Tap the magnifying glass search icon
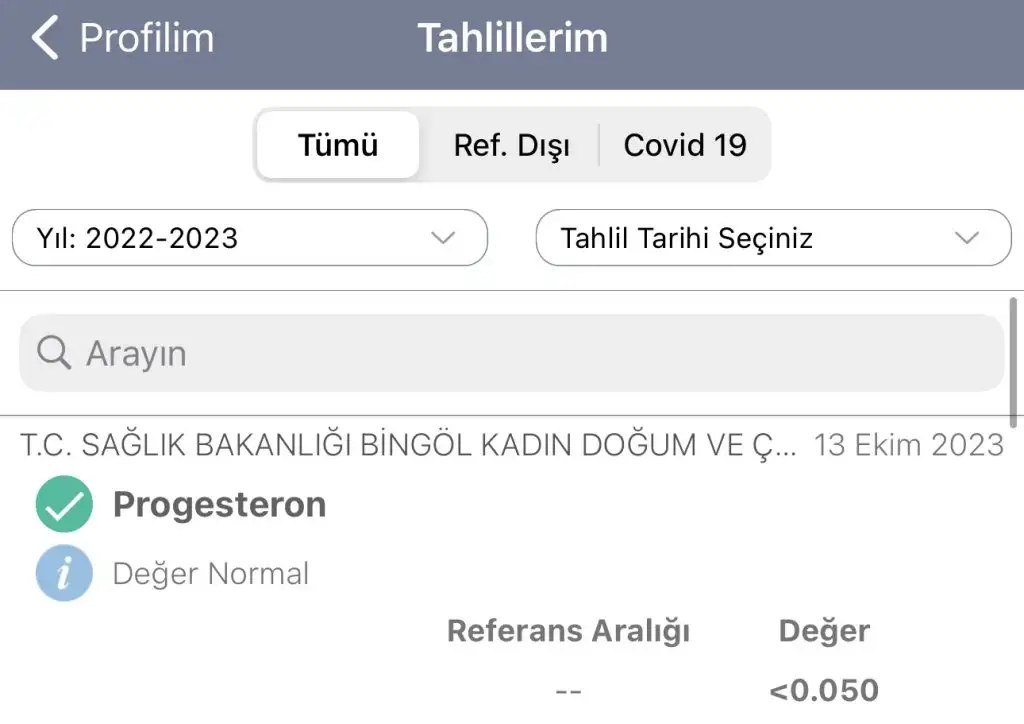This screenshot has width=1024, height=724. [53, 353]
